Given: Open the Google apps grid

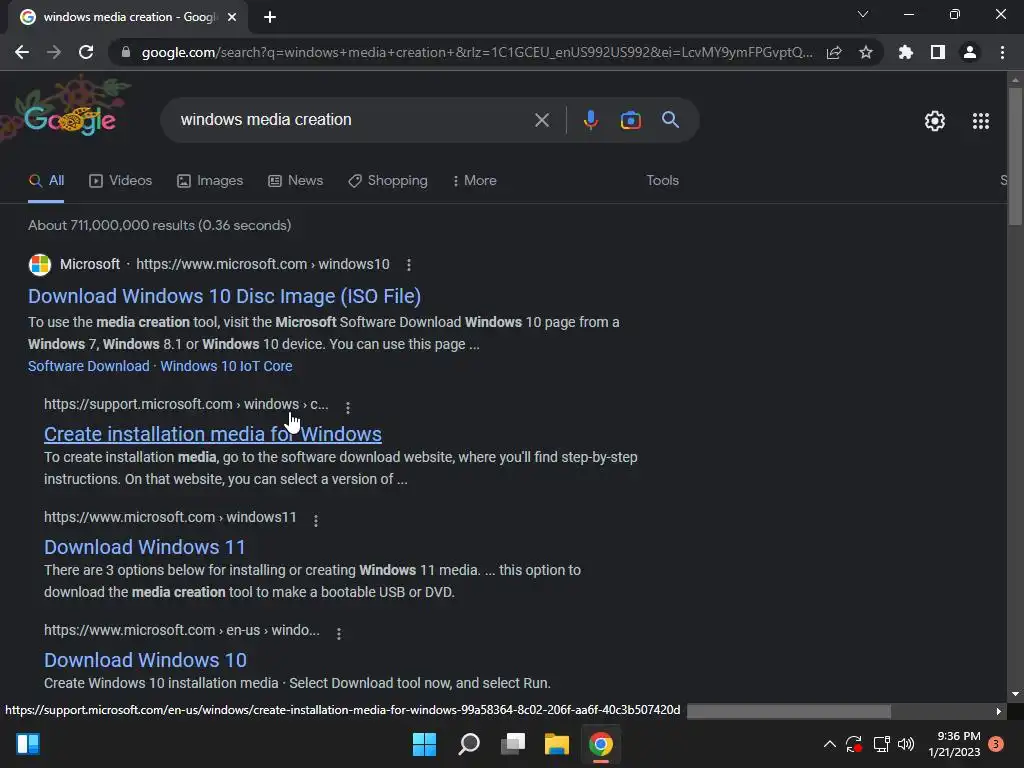Looking at the screenshot, I should coord(981,121).
